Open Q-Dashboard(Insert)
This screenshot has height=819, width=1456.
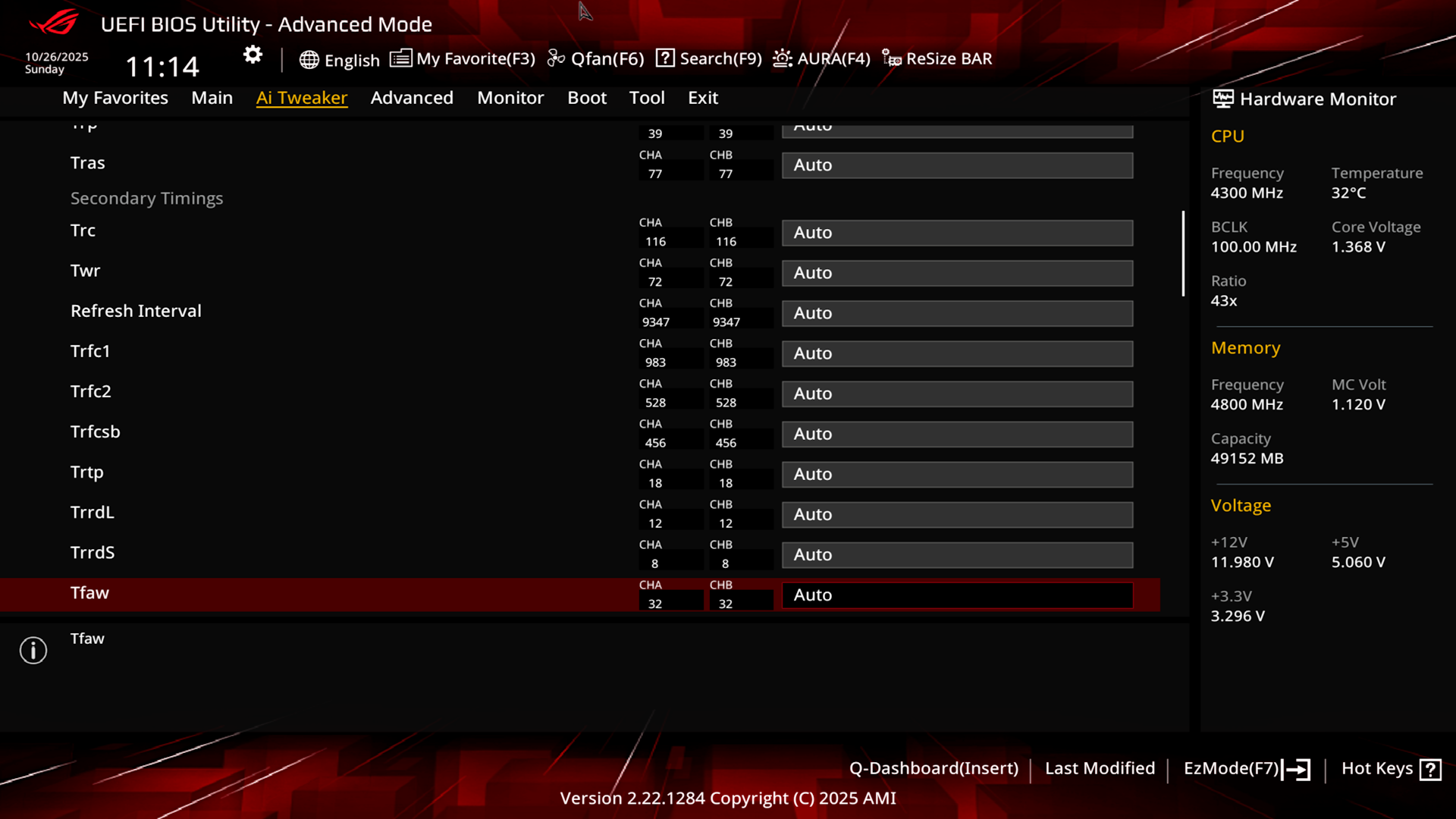[934, 768]
